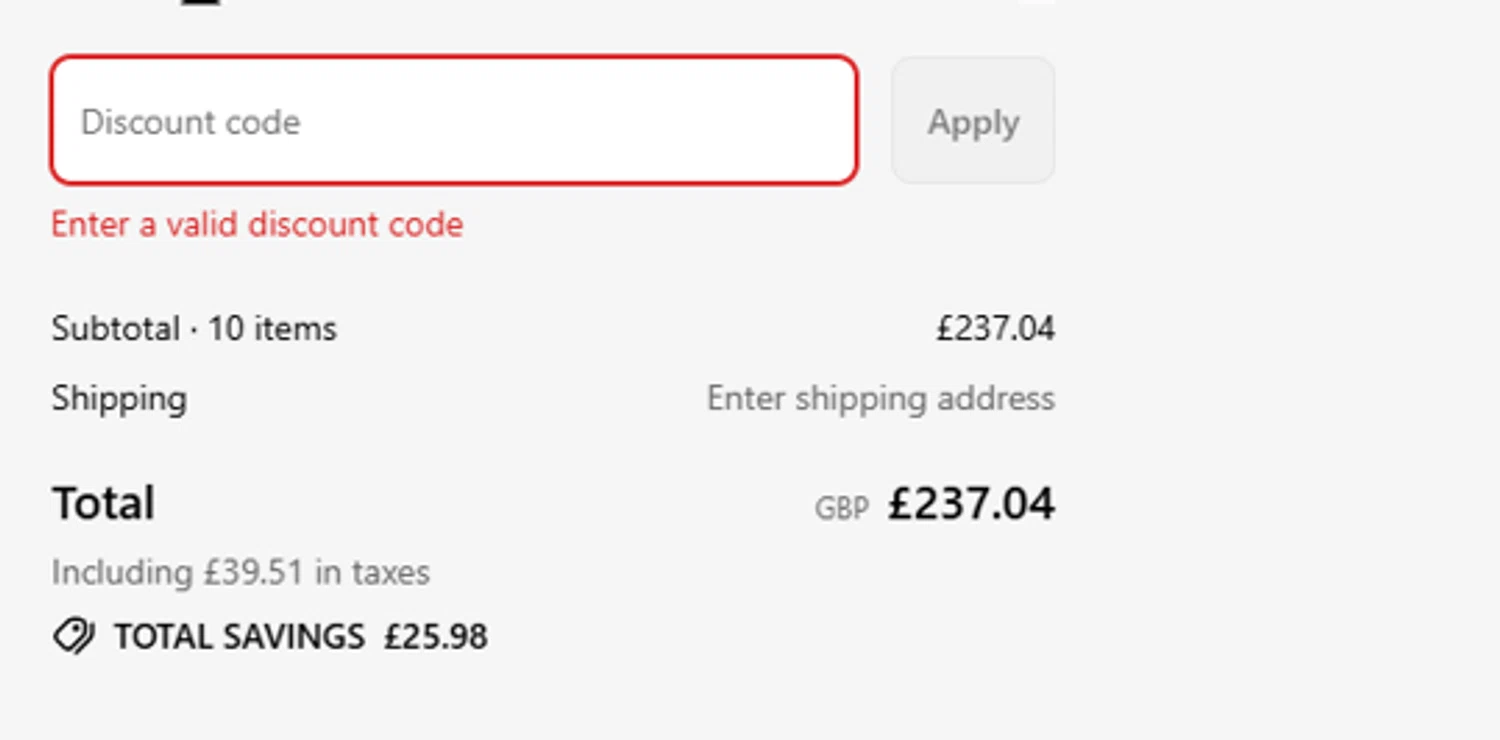Click the Shipping label
1500x740 pixels.
coord(119,398)
